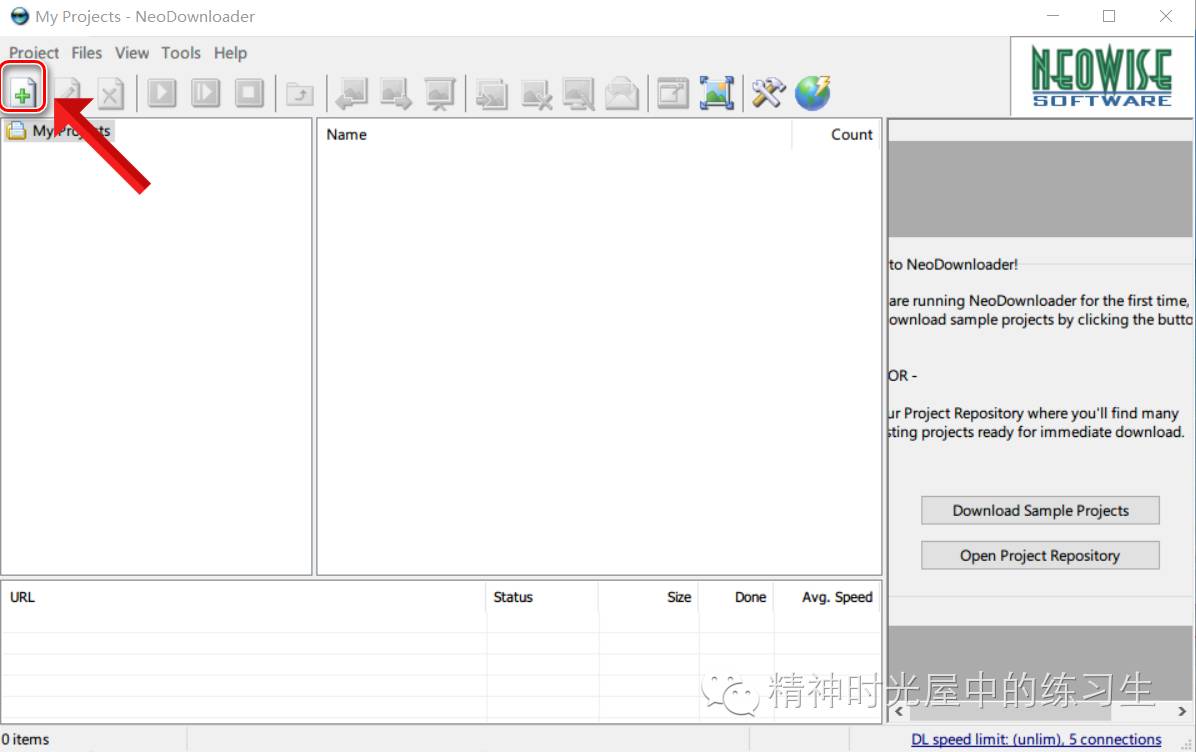Click the folder-up navigation icon
The width and height of the screenshot is (1196, 752).
(299, 94)
